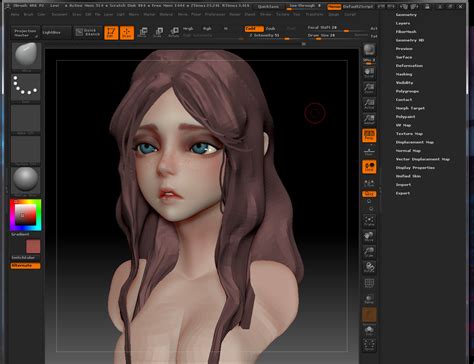Expand the Morph Target sub-palette

pyautogui.click(x=410, y=108)
